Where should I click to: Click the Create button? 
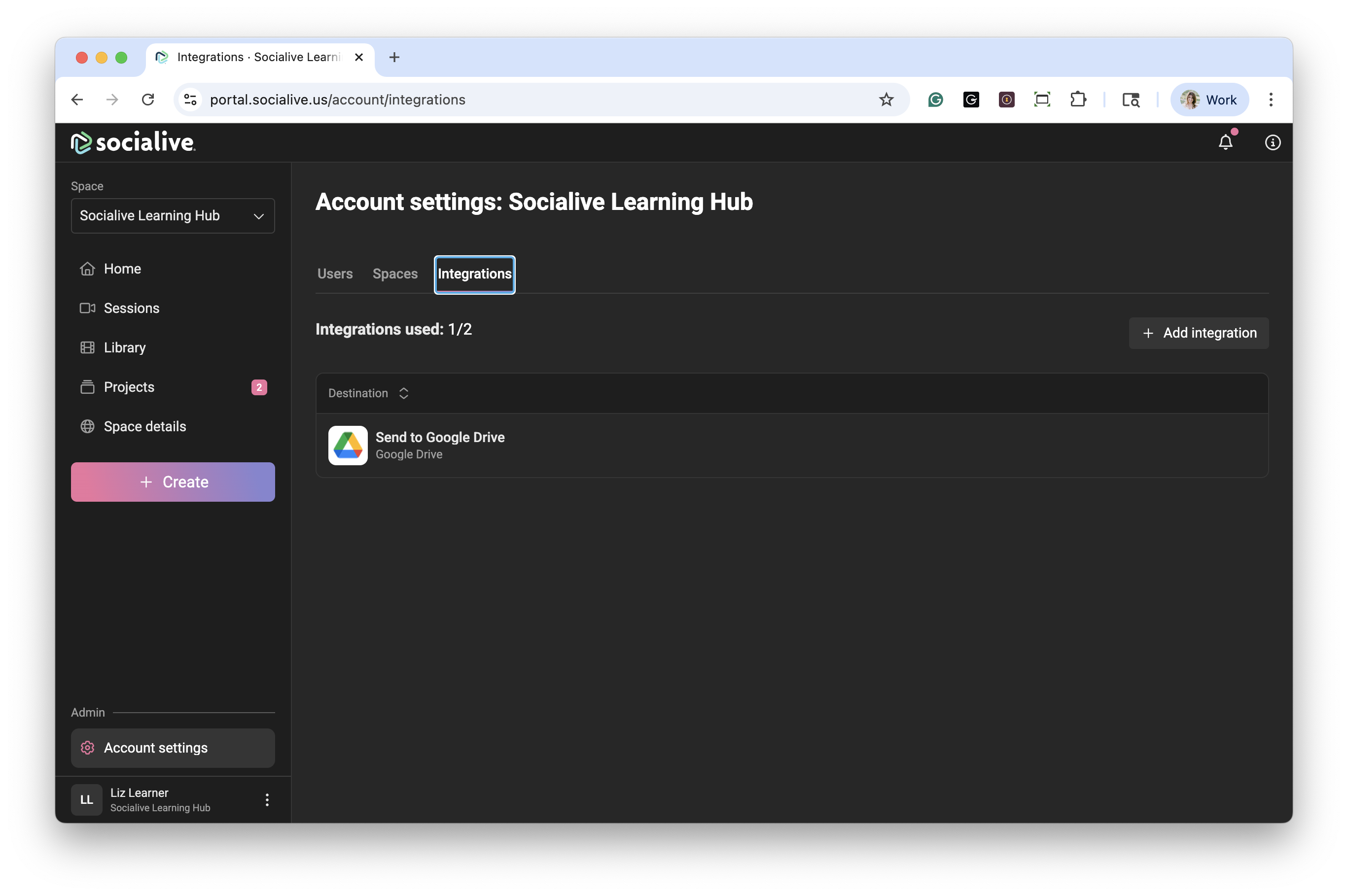click(173, 482)
